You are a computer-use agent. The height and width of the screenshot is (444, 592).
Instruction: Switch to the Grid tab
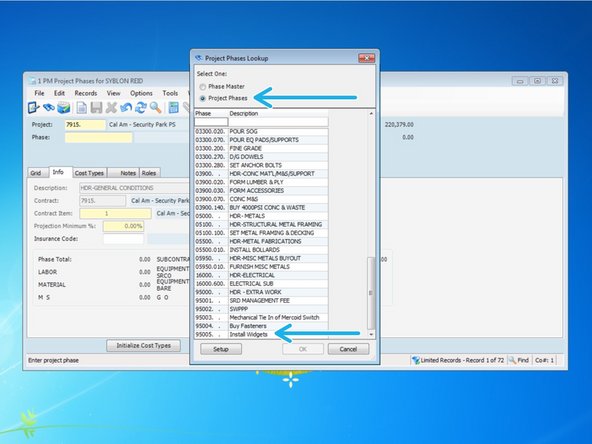38,173
